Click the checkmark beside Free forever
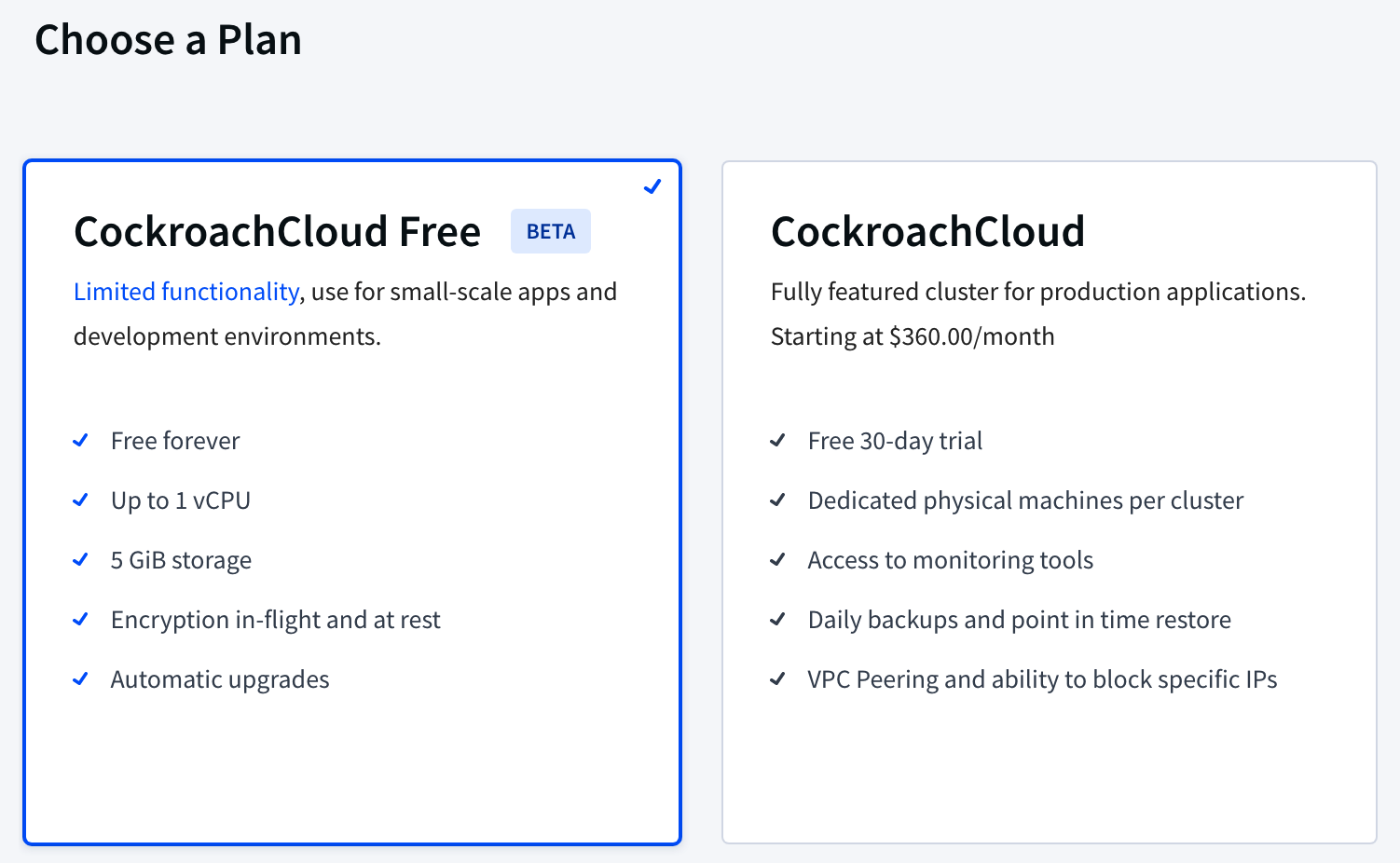This screenshot has height=863, width=1400. 81,440
